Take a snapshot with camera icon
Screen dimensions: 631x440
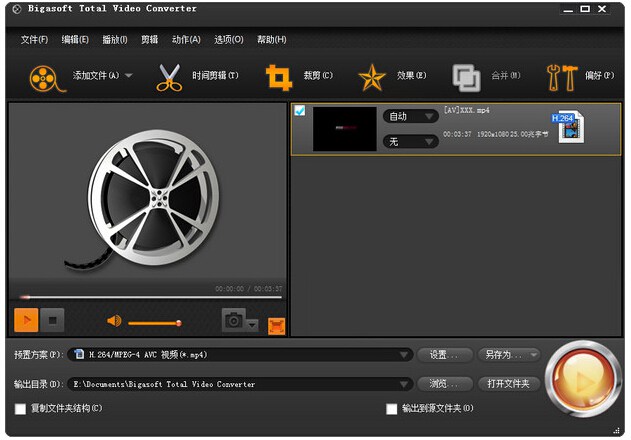(x=233, y=320)
